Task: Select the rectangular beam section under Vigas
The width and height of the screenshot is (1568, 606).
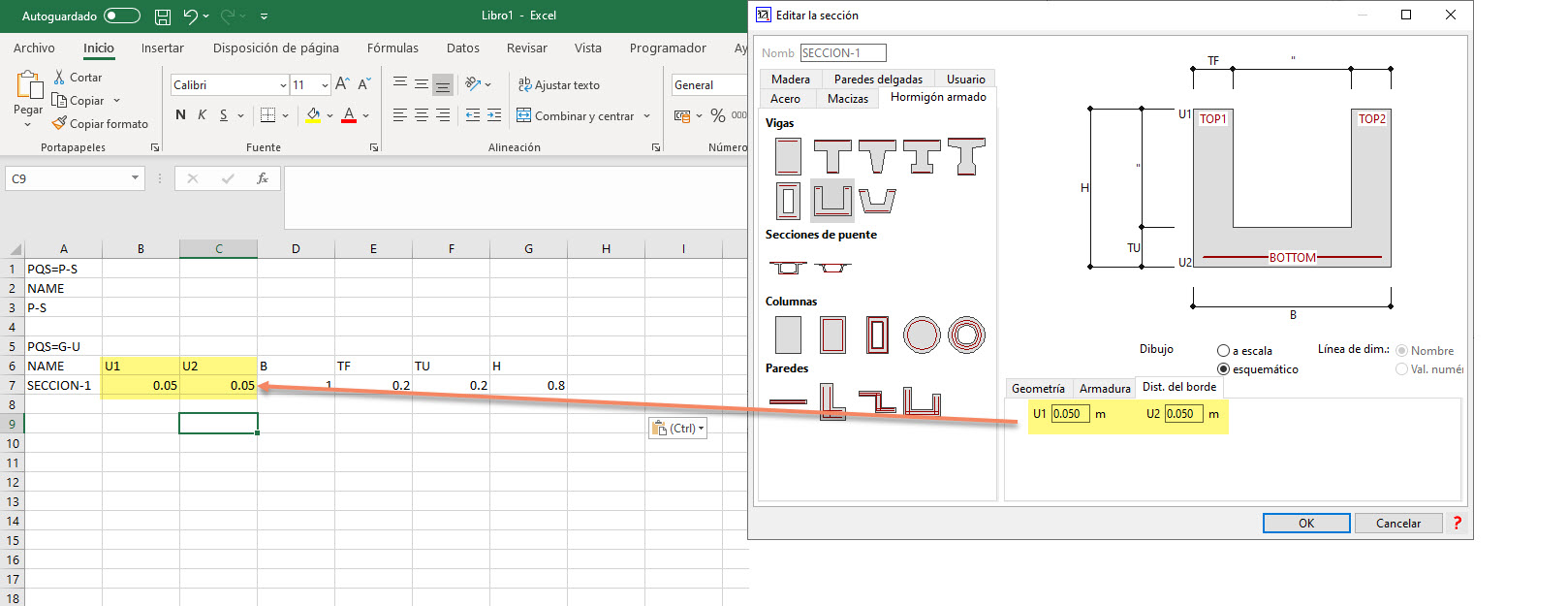Action: point(788,156)
